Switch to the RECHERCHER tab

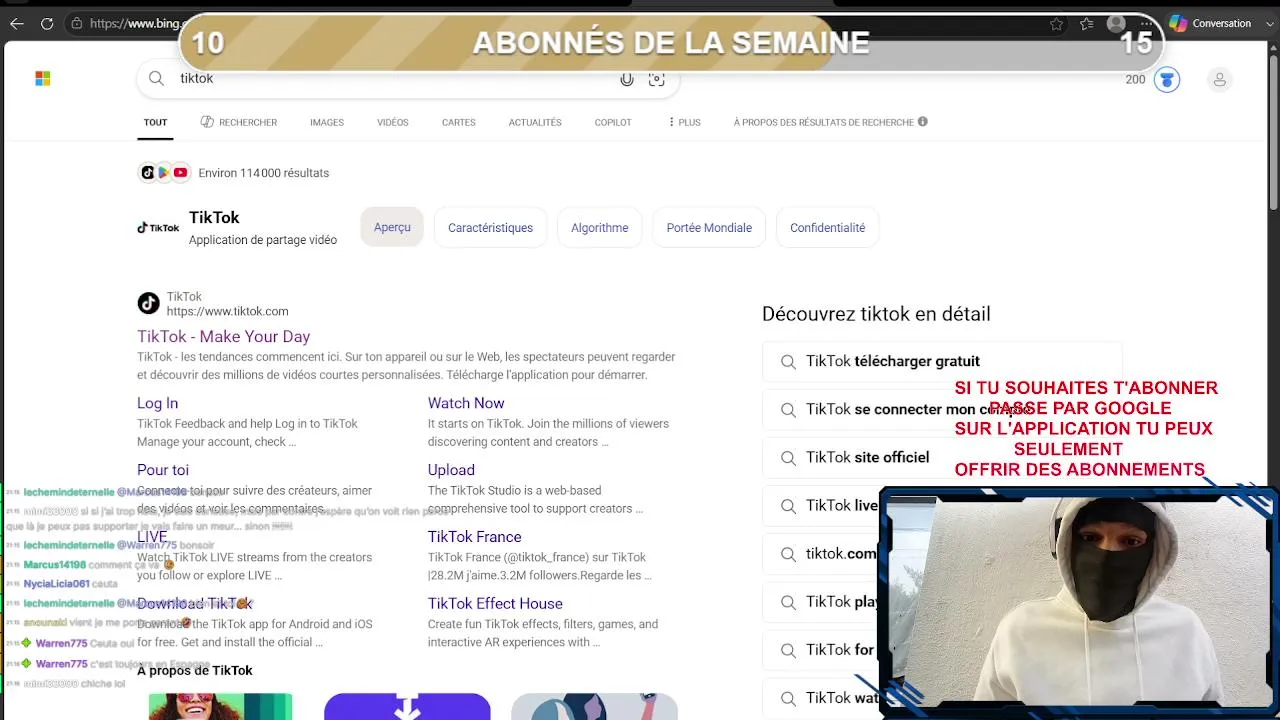(238, 122)
